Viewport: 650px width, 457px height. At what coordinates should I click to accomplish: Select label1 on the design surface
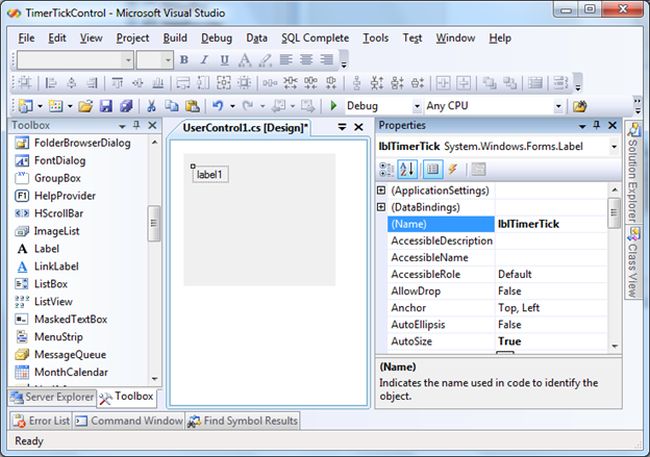[x=210, y=175]
